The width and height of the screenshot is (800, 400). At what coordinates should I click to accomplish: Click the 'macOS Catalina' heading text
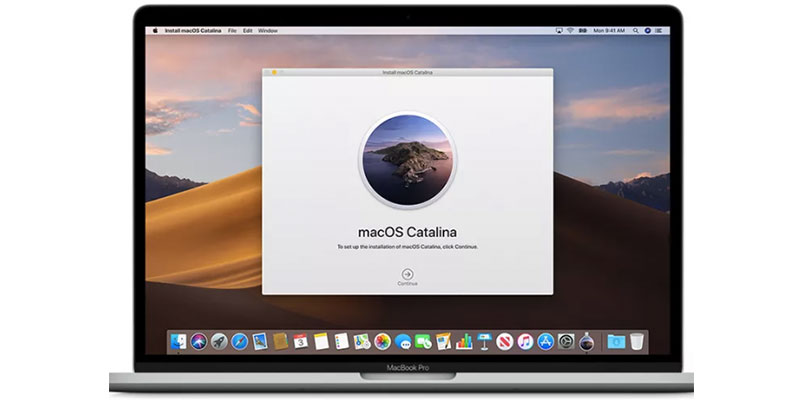click(x=407, y=232)
